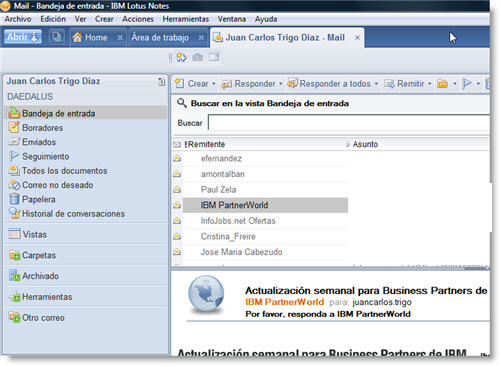500x366 pixels.
Task: Click the Responder button
Action: (x=249, y=84)
